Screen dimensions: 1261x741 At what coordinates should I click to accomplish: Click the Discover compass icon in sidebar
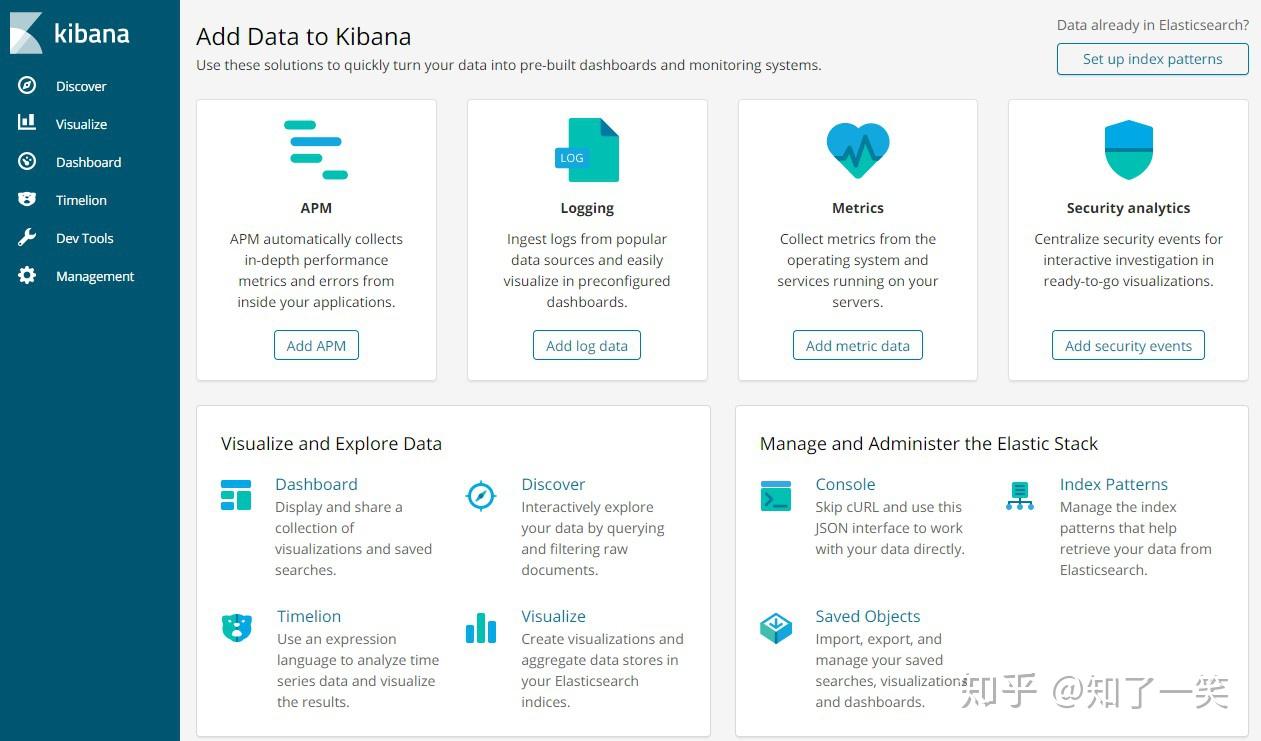point(27,86)
